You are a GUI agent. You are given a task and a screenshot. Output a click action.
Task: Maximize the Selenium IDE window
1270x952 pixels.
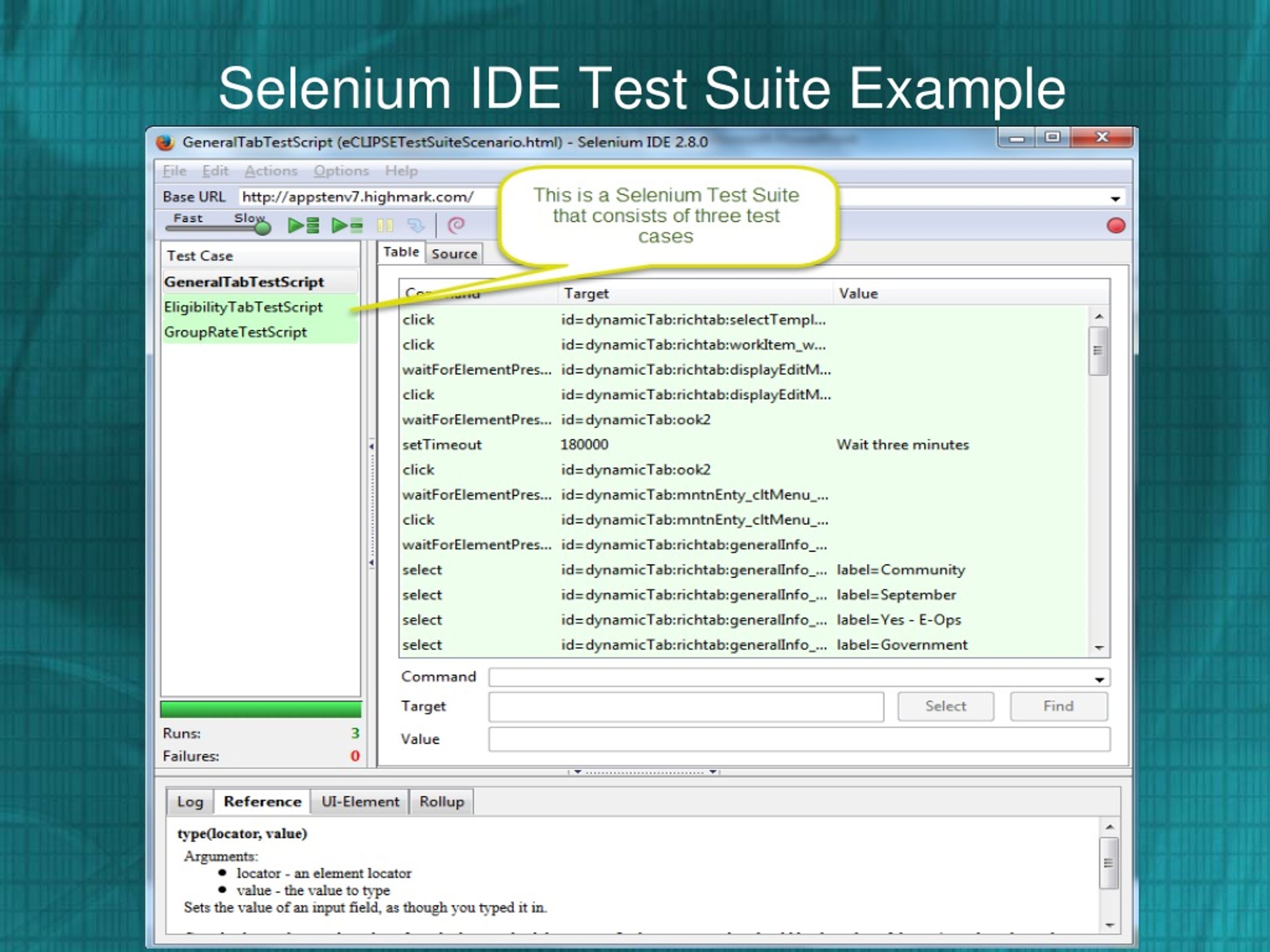pyautogui.click(x=1052, y=138)
